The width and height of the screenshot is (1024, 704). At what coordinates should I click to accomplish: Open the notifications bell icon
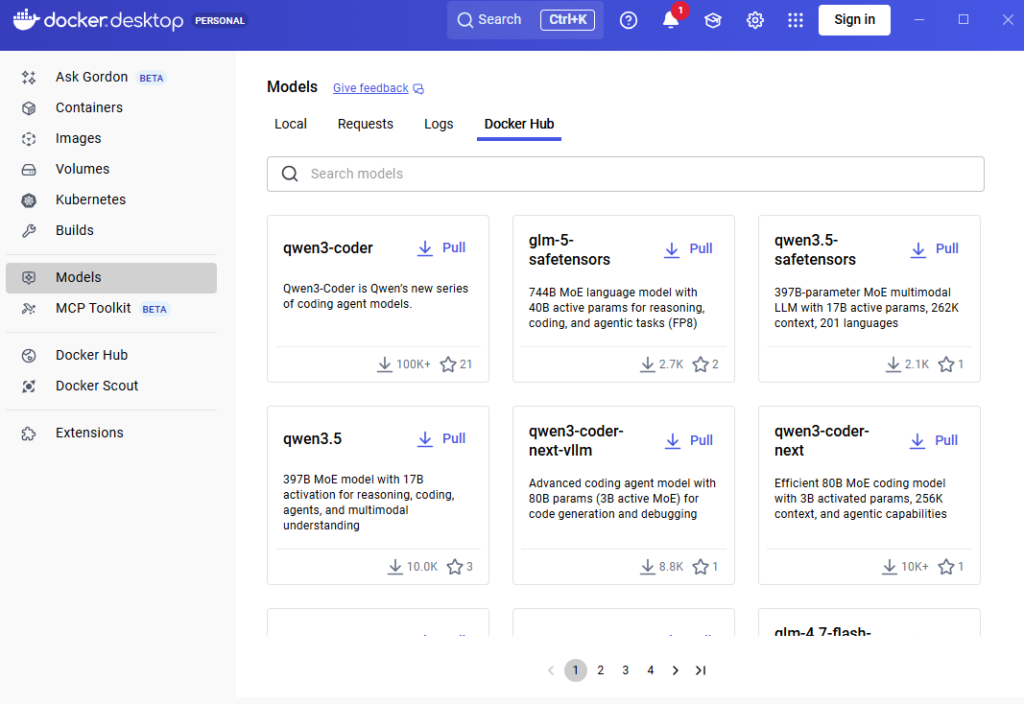pyautogui.click(x=671, y=20)
